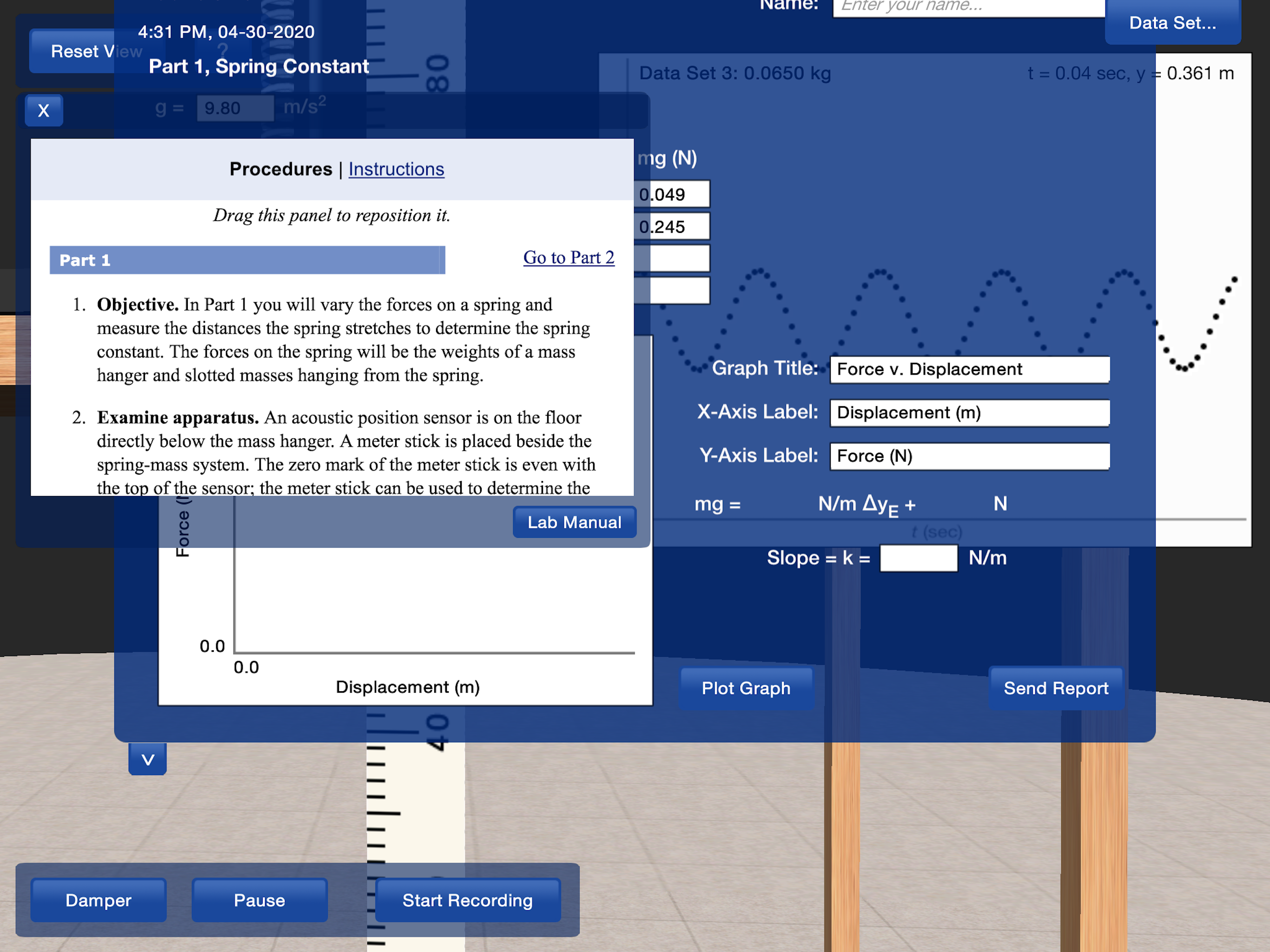
Task: Click the name entry field
Action: tap(969, 7)
